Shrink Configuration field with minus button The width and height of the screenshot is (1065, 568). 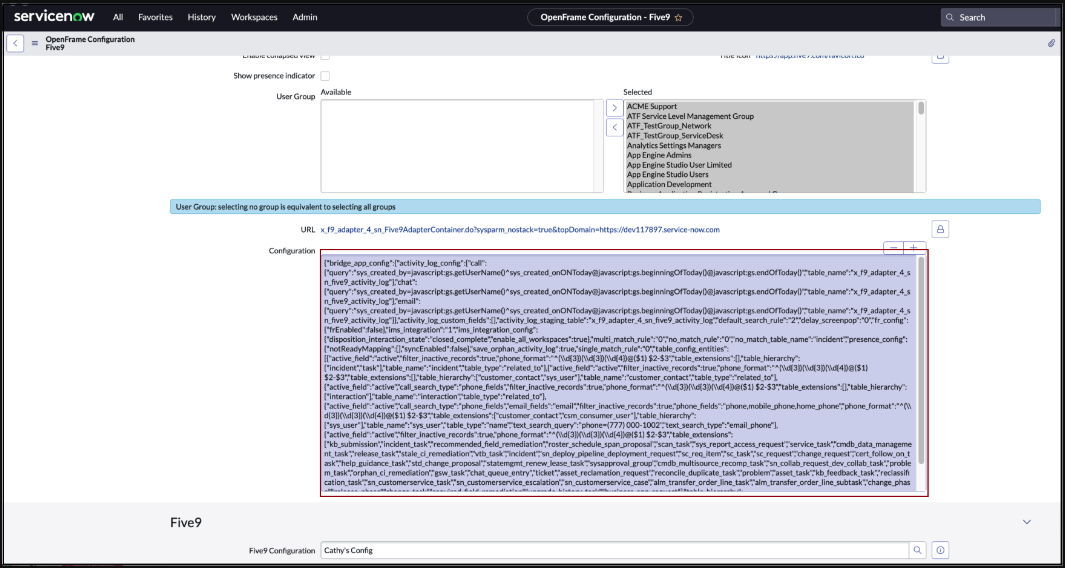coord(893,248)
